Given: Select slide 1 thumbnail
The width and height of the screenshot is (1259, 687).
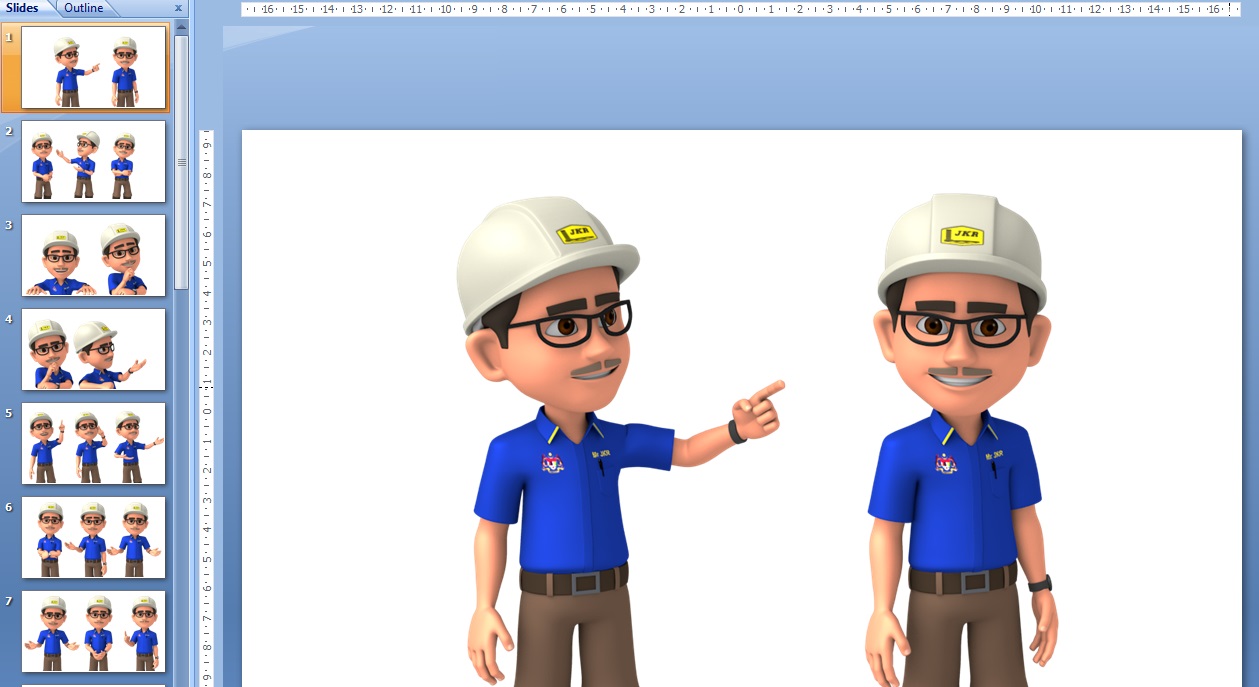Looking at the screenshot, I should click(x=93, y=67).
